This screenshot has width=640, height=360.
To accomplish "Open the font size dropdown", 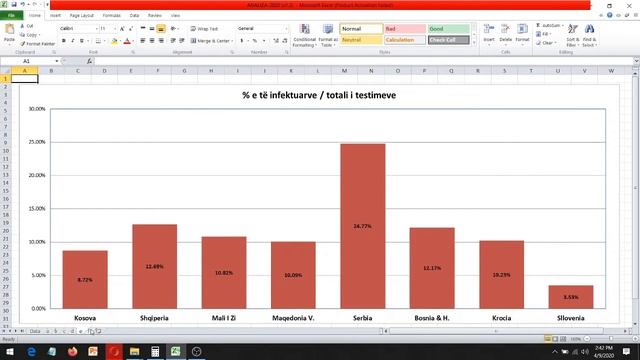I will pyautogui.click(x=115, y=29).
